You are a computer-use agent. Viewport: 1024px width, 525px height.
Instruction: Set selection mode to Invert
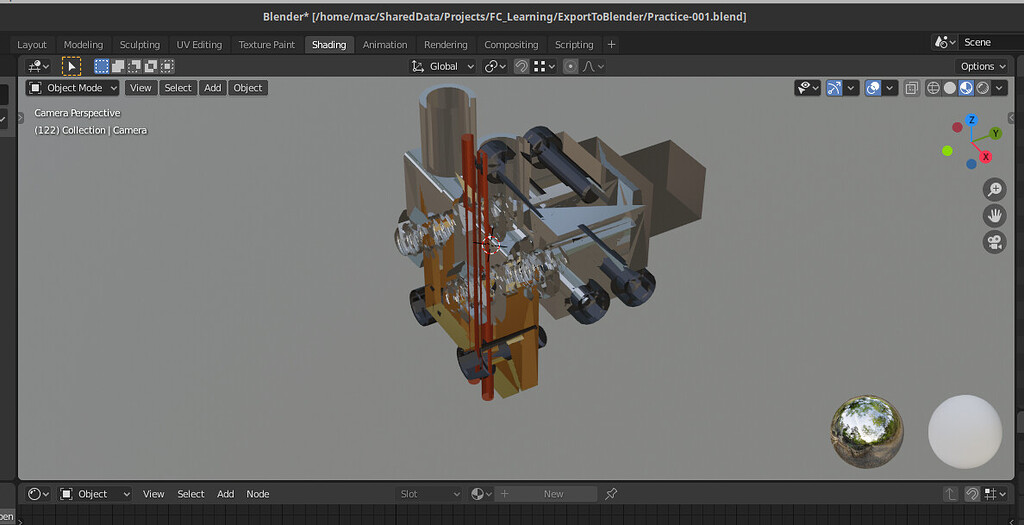pos(151,66)
